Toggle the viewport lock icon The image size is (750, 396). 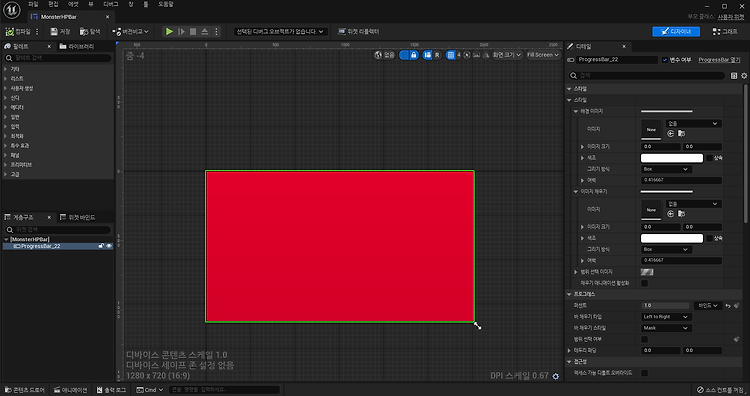click(414, 55)
